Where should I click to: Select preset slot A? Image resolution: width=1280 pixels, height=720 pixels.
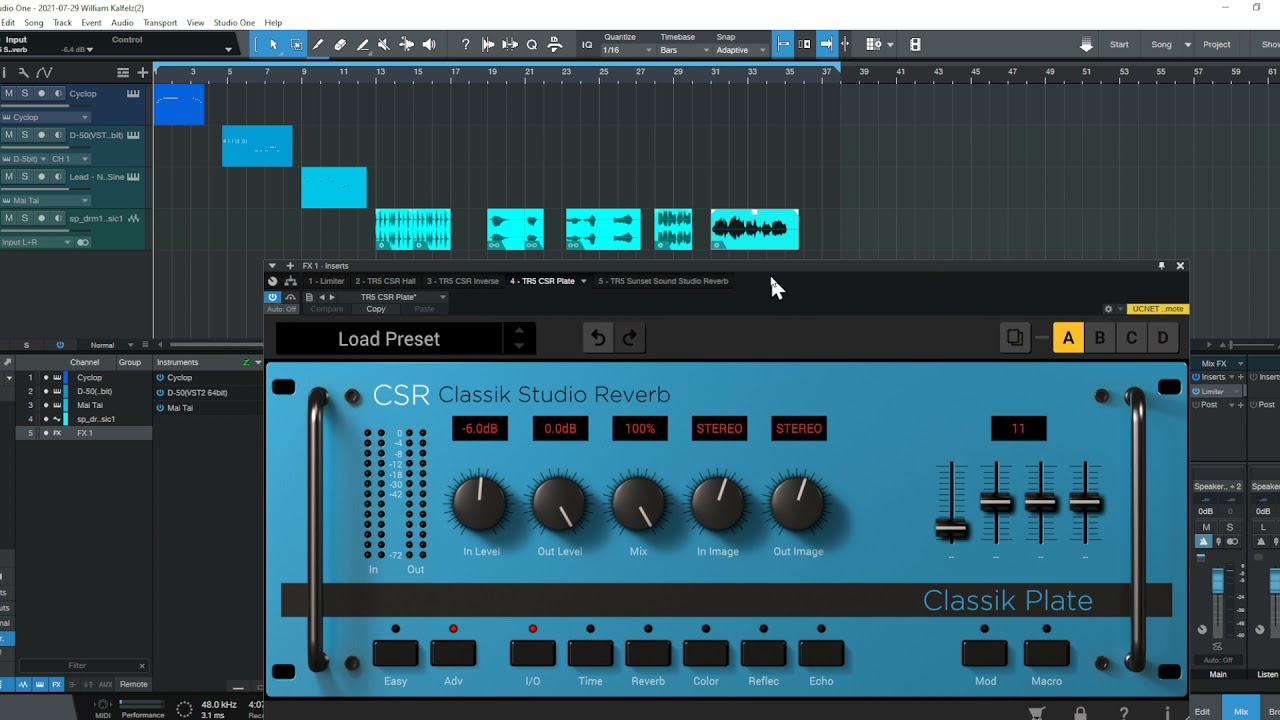click(1068, 338)
